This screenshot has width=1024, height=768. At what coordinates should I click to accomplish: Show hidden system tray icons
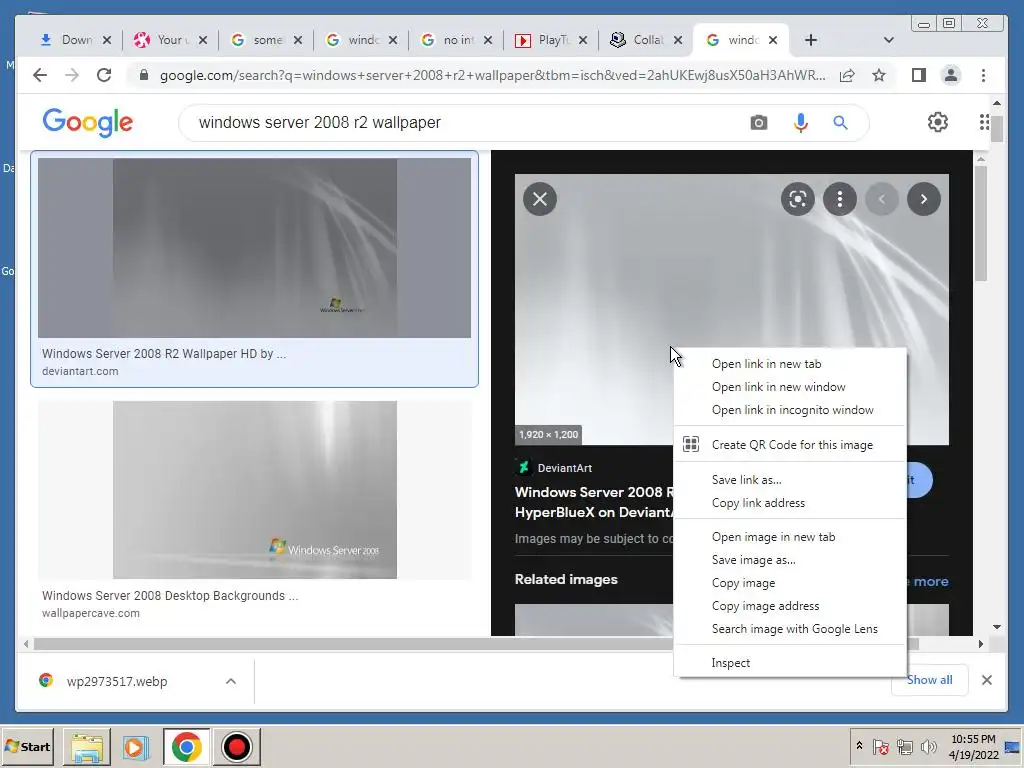[x=859, y=746]
